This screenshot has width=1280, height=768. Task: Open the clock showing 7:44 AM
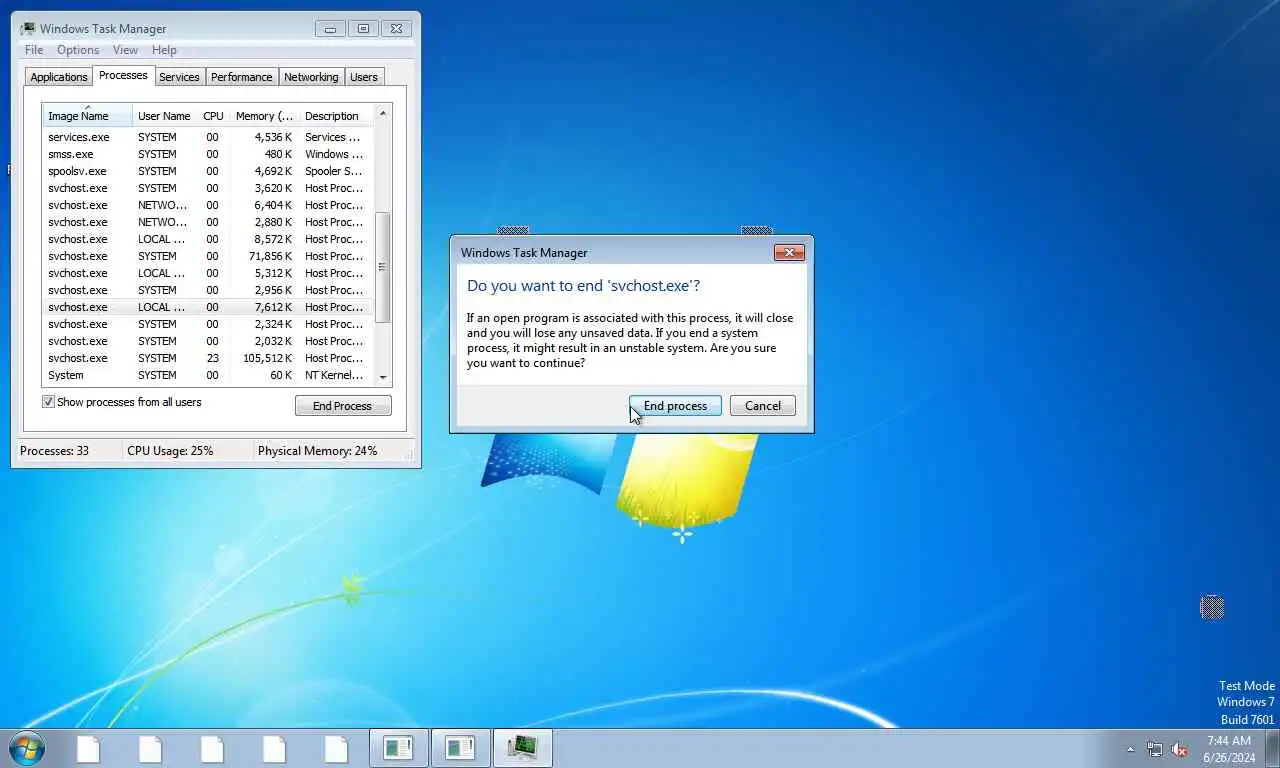pos(1229,749)
